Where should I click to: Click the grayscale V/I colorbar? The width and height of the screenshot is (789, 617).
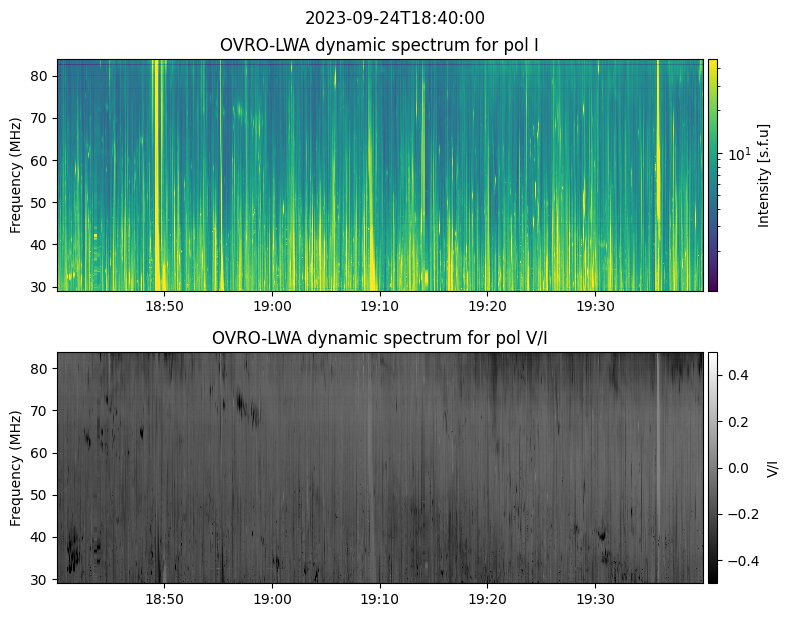tap(713, 468)
